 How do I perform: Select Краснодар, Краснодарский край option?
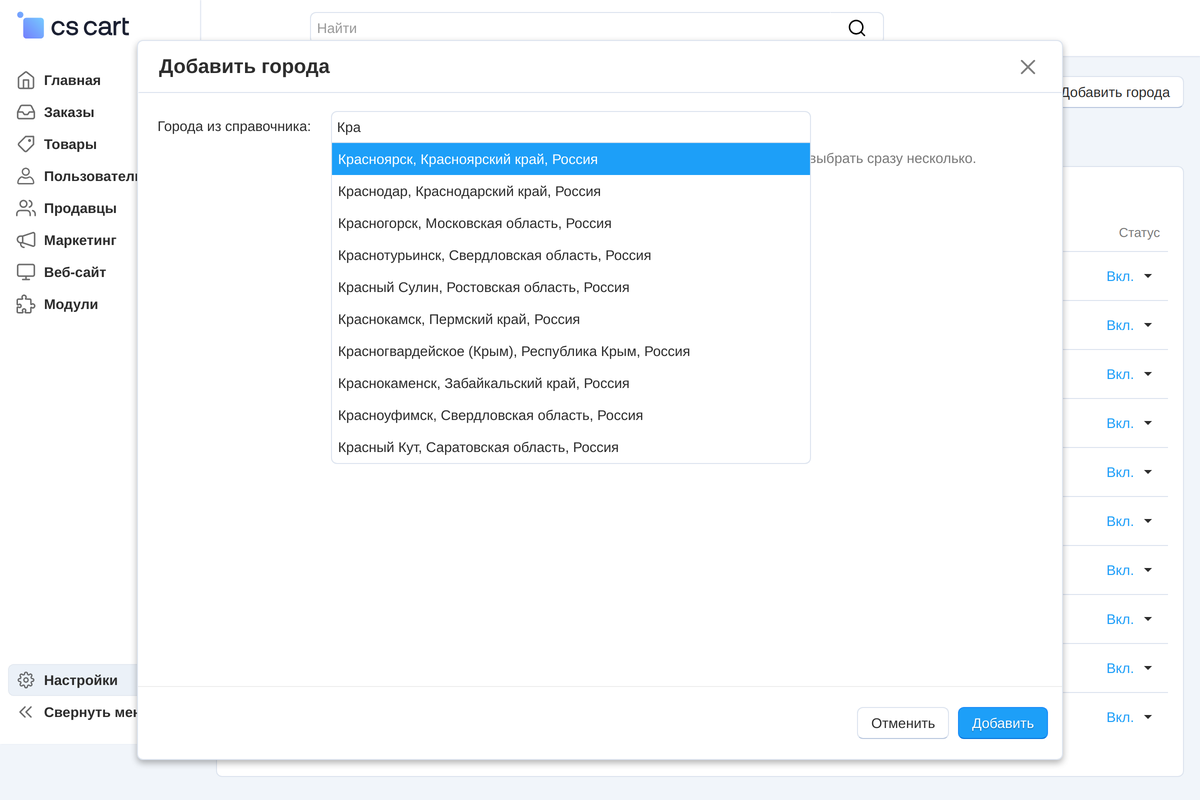[x=571, y=191]
